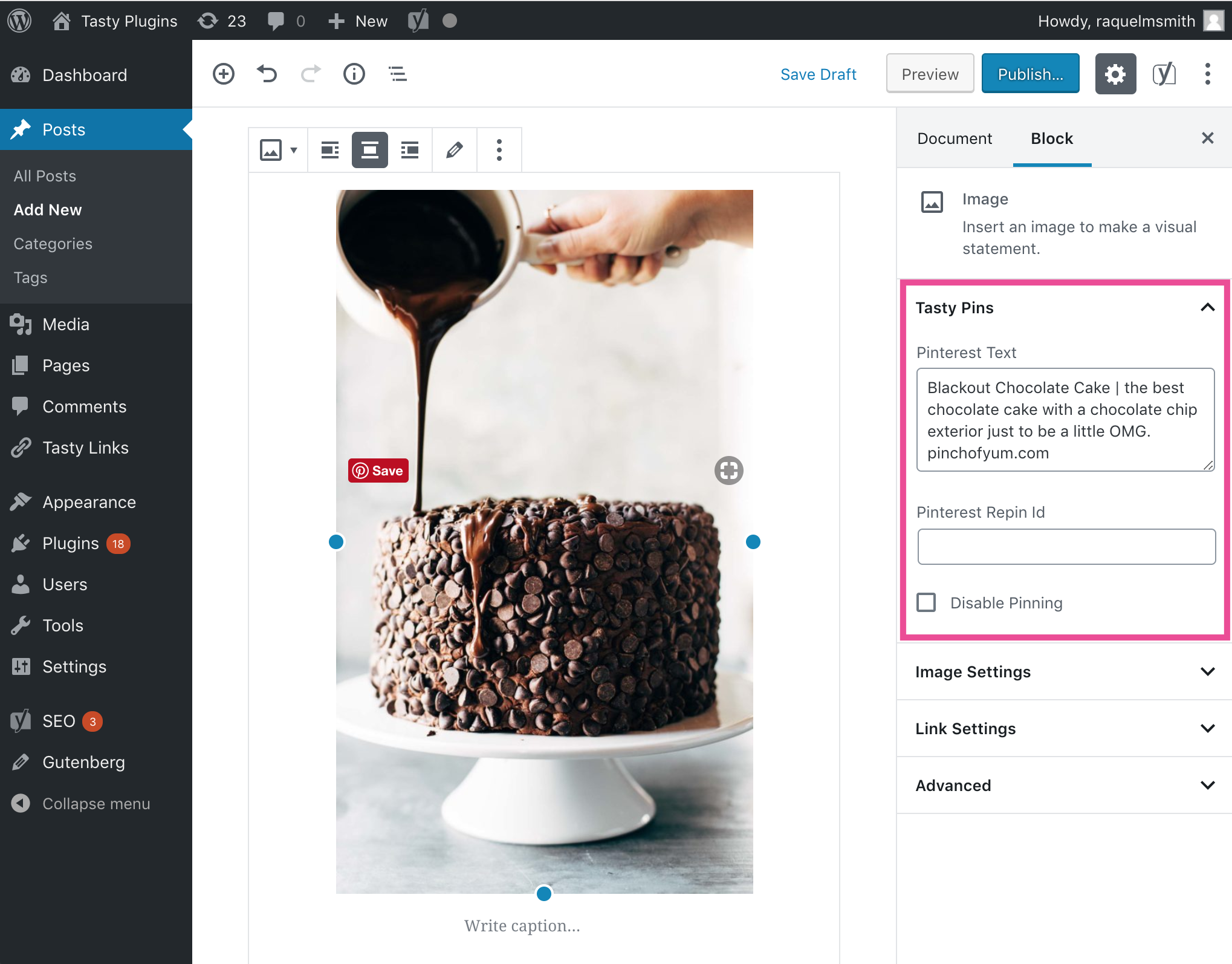
Task: Click the Pinterest Text textarea
Action: pyautogui.click(x=1066, y=420)
